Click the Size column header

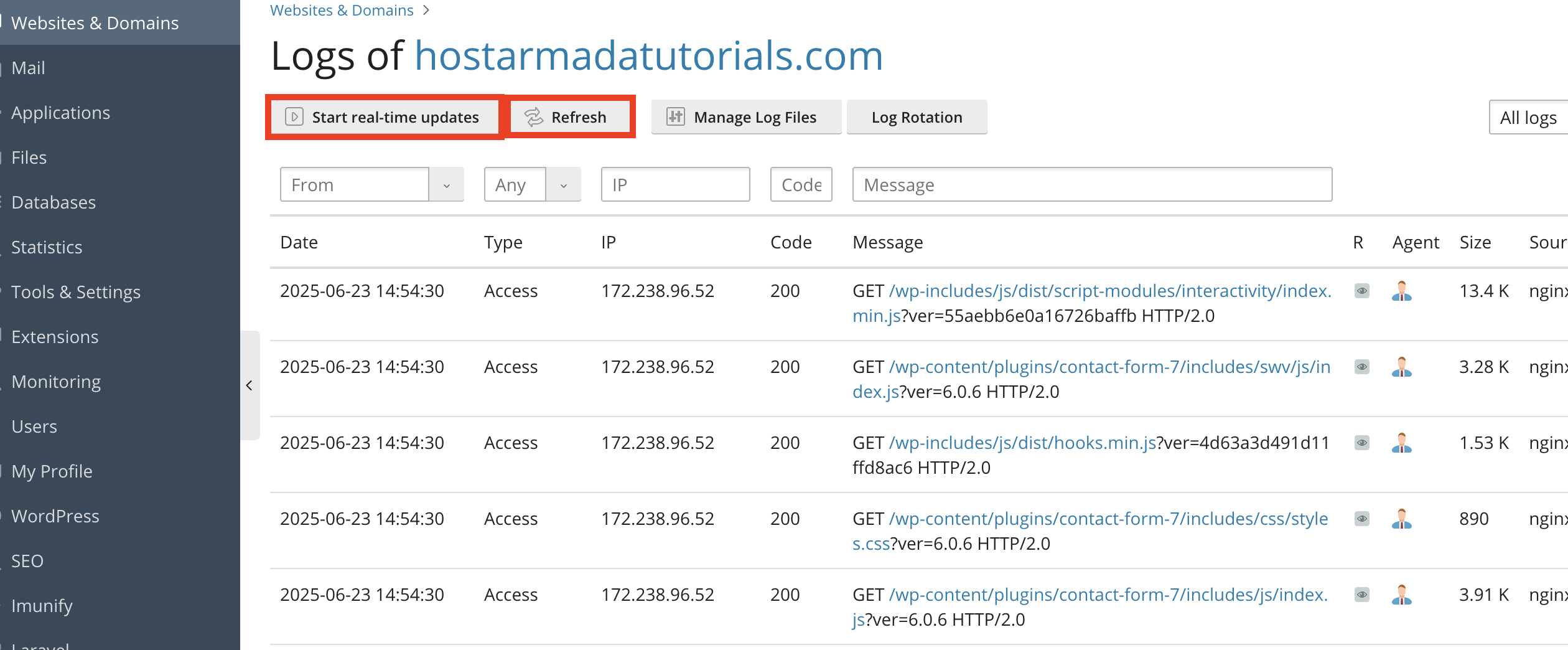pos(1475,242)
